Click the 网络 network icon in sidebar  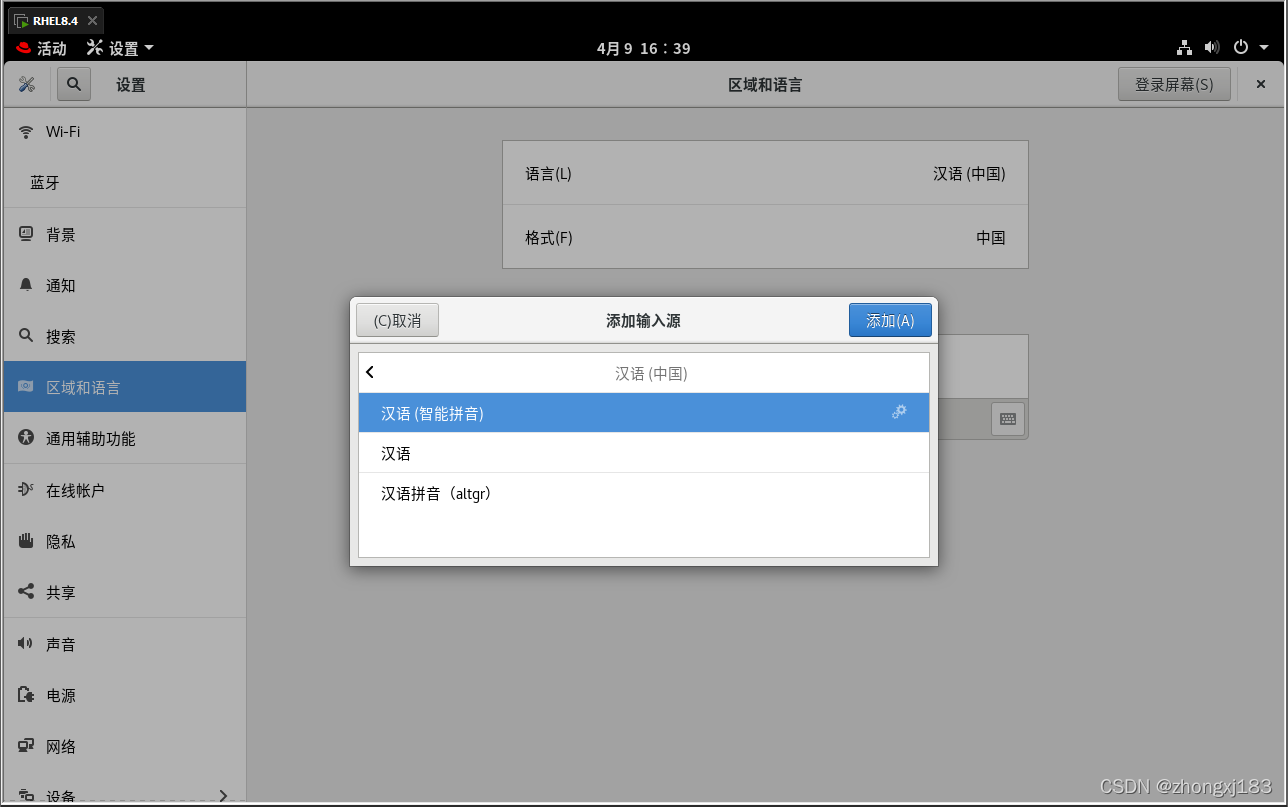point(26,746)
